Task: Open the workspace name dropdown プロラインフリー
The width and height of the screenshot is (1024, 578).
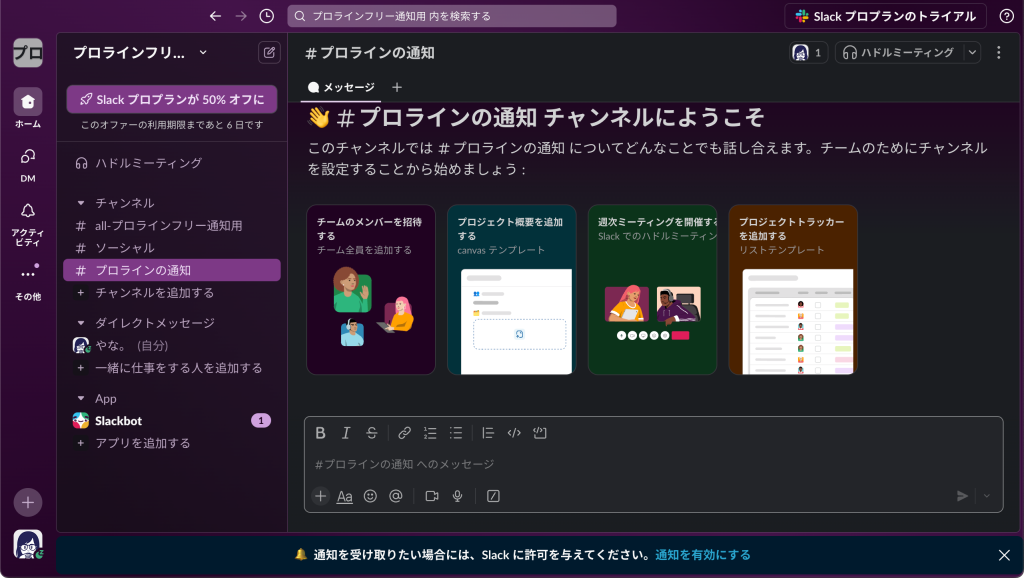Action: (x=131, y=52)
